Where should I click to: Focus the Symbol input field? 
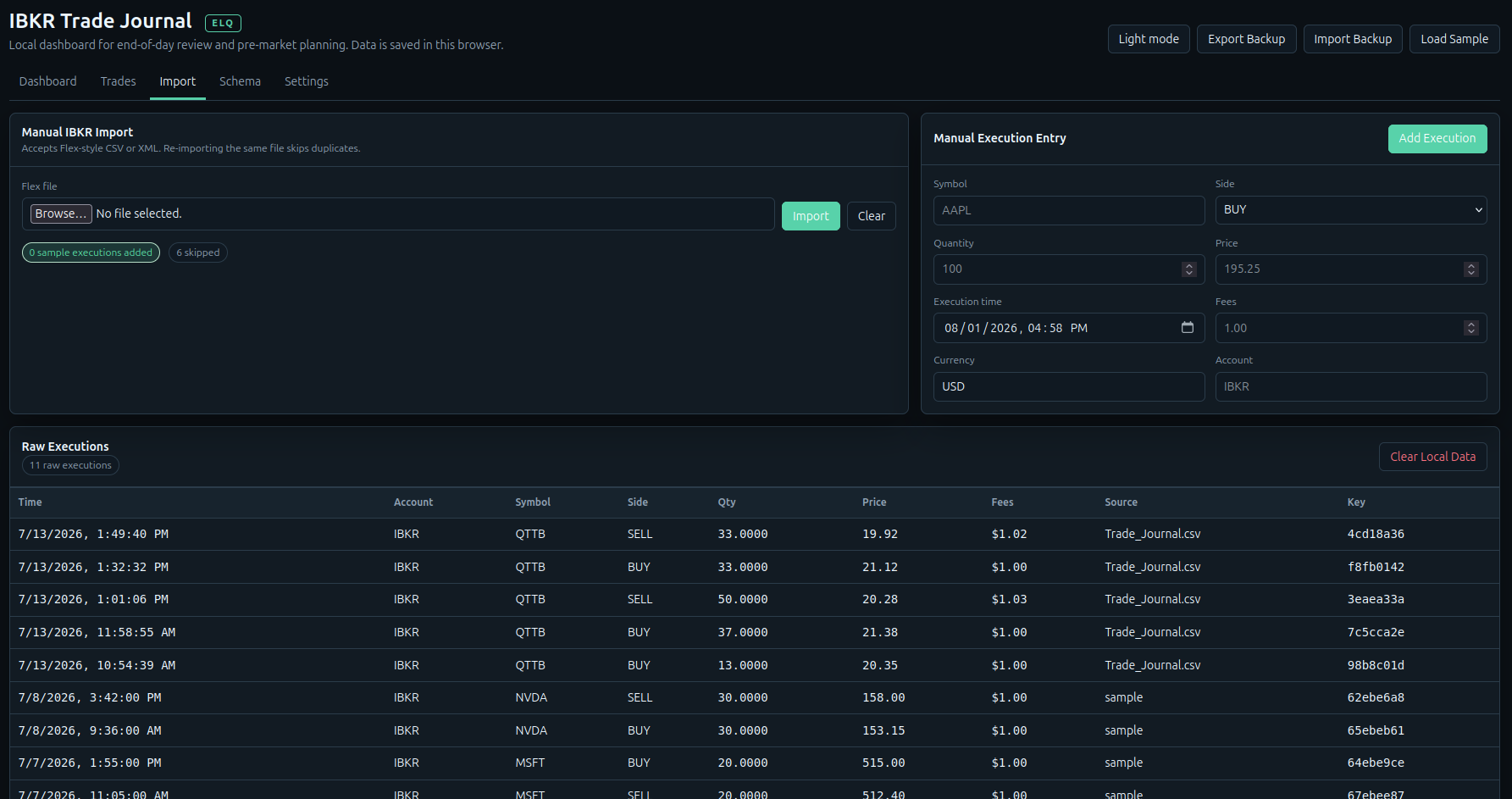(1069, 210)
